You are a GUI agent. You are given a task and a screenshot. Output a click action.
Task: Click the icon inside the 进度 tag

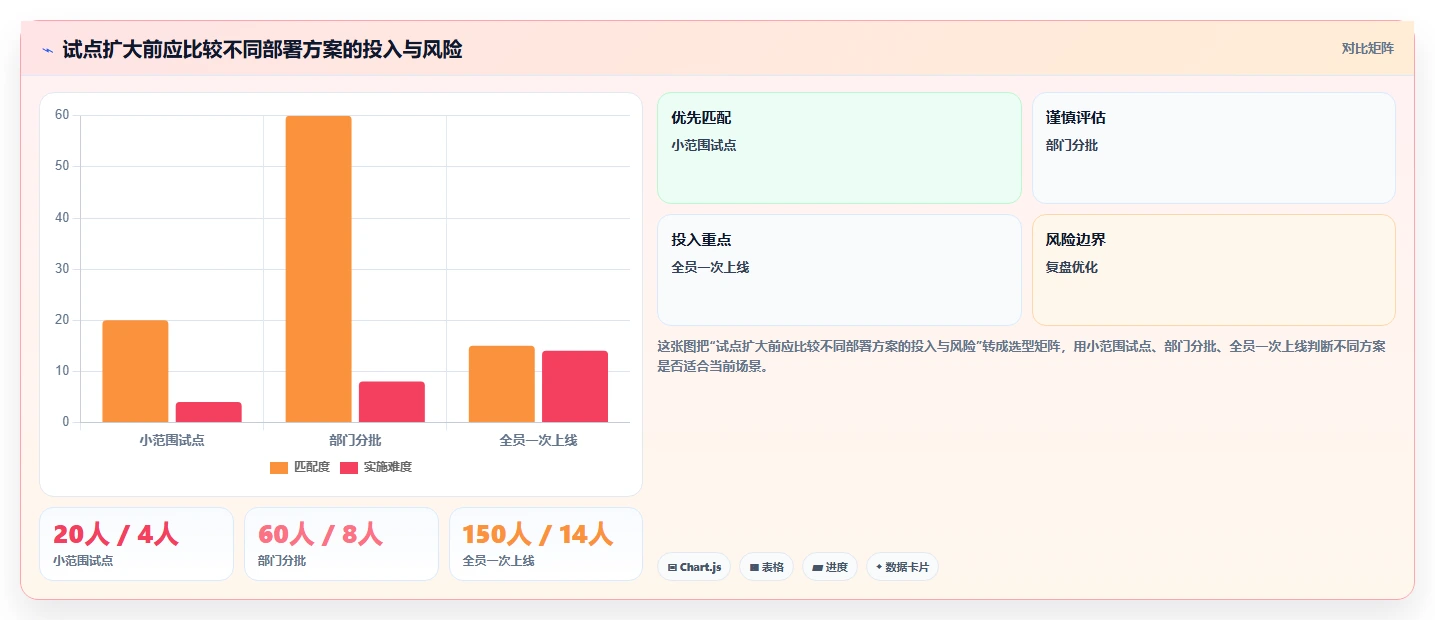(817, 567)
